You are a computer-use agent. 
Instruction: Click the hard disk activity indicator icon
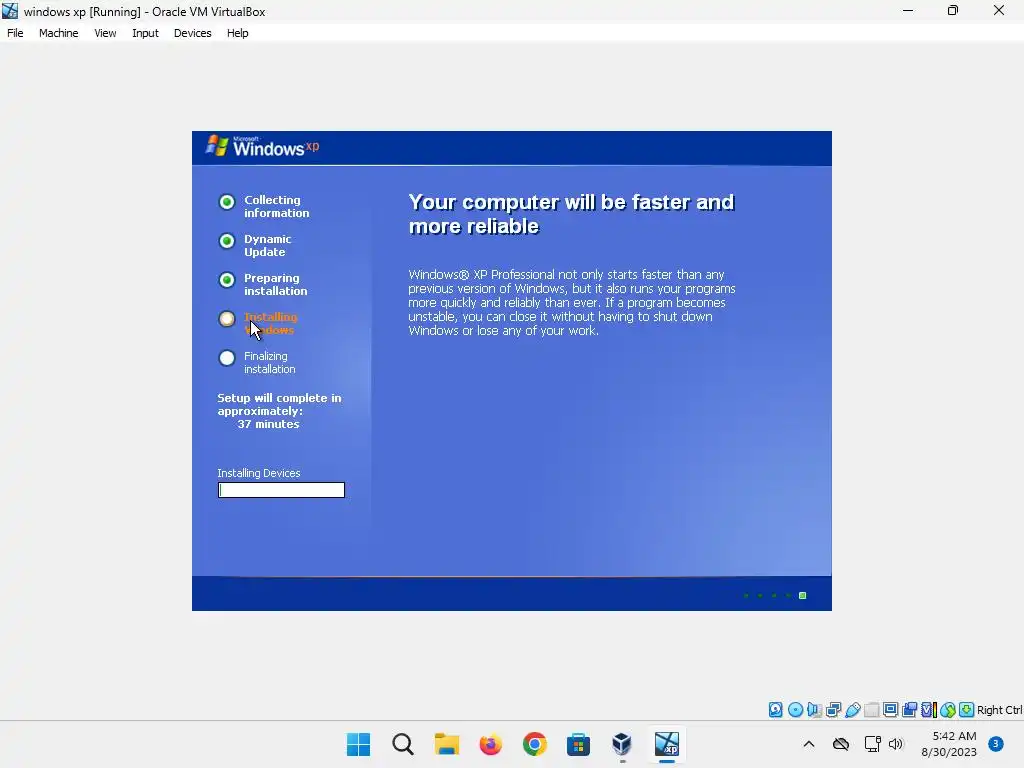pyautogui.click(x=775, y=710)
